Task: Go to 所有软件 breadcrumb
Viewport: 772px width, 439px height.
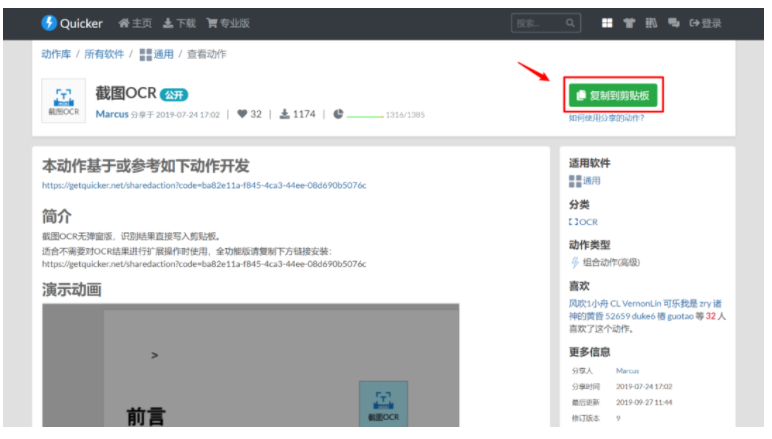Action: [x=104, y=54]
